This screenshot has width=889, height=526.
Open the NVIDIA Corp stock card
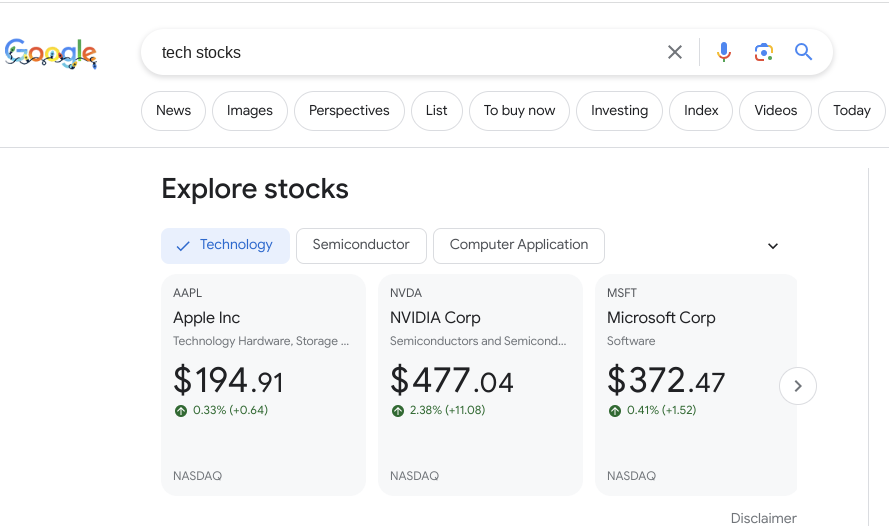pos(480,385)
